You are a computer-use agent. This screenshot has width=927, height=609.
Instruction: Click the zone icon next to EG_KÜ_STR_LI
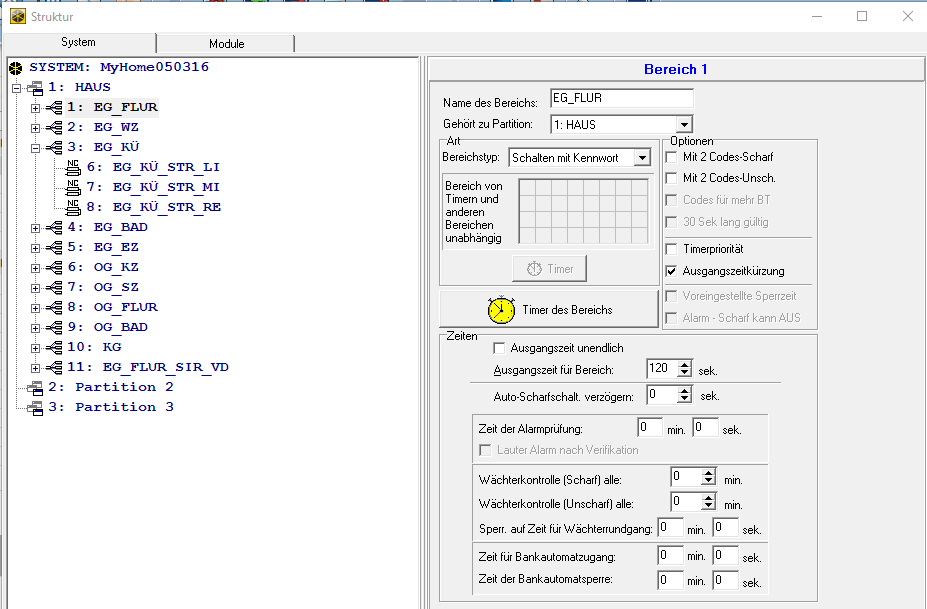coord(73,167)
